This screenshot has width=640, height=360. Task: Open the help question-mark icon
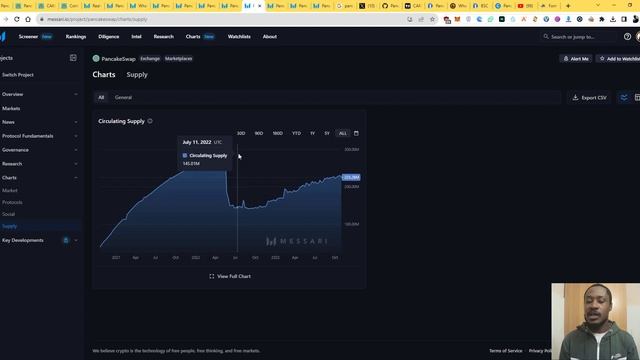click(x=627, y=37)
